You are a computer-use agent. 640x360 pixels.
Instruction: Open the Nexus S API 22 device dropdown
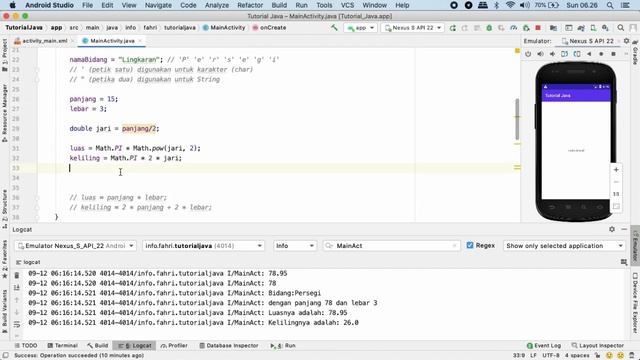413,28
